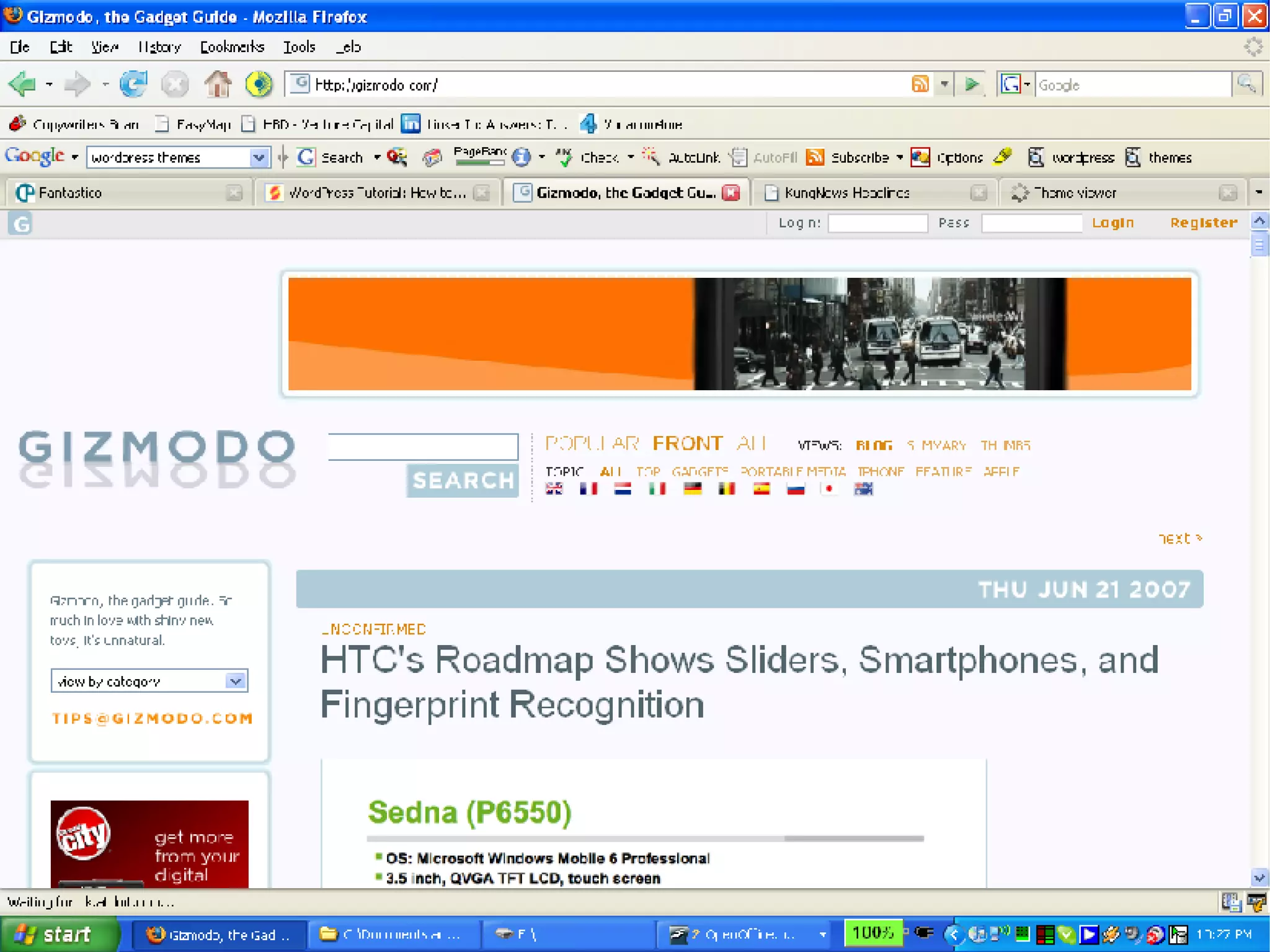Select the Japanese flag edition icon

click(829, 489)
